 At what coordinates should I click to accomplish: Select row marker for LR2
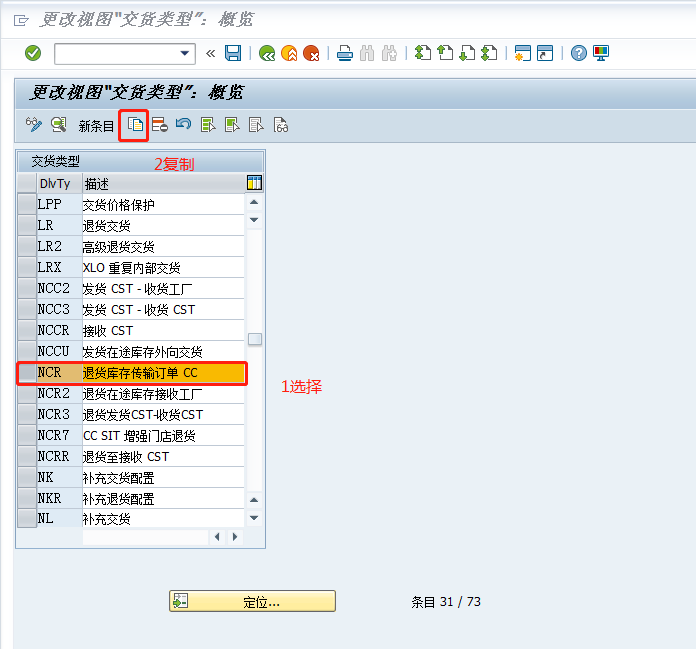point(28,246)
